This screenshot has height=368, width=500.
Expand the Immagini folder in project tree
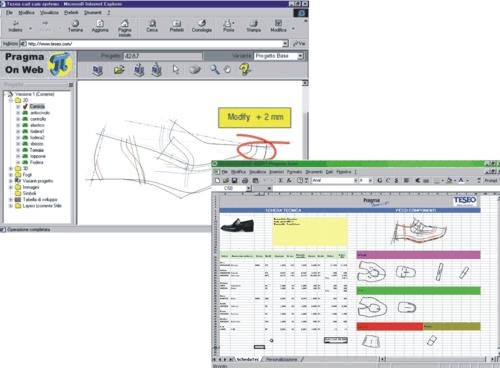coord(11,187)
